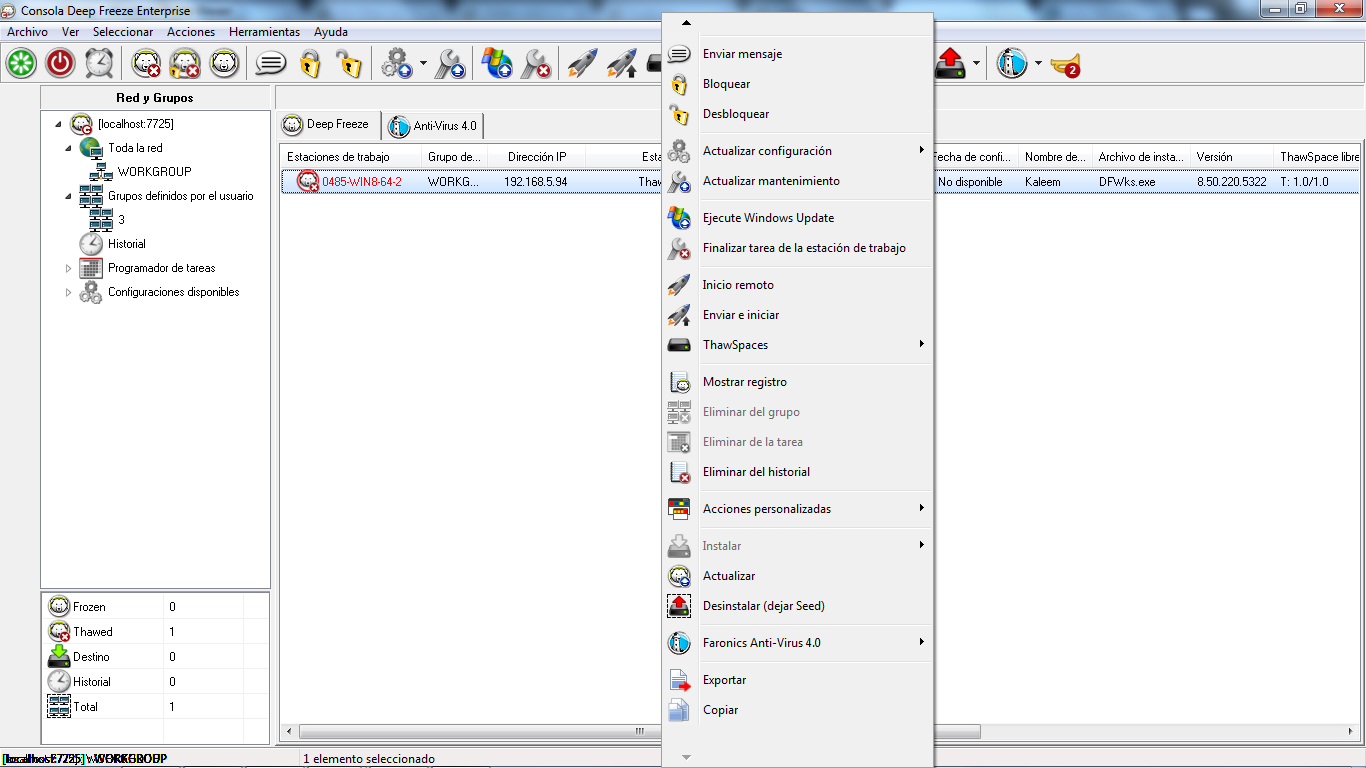
Task: Choose Eliminar del historial menu entry
Action: click(x=797, y=472)
